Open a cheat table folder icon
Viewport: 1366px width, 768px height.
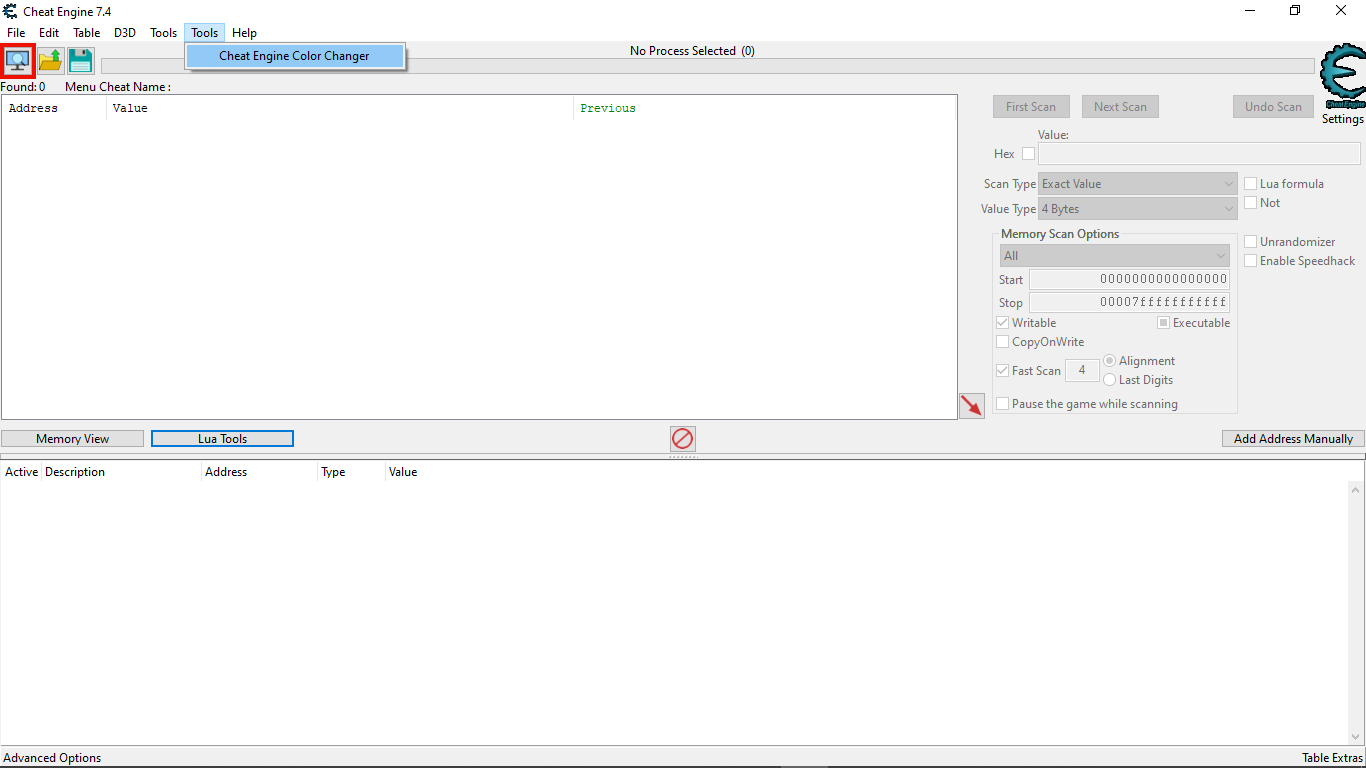(x=50, y=61)
